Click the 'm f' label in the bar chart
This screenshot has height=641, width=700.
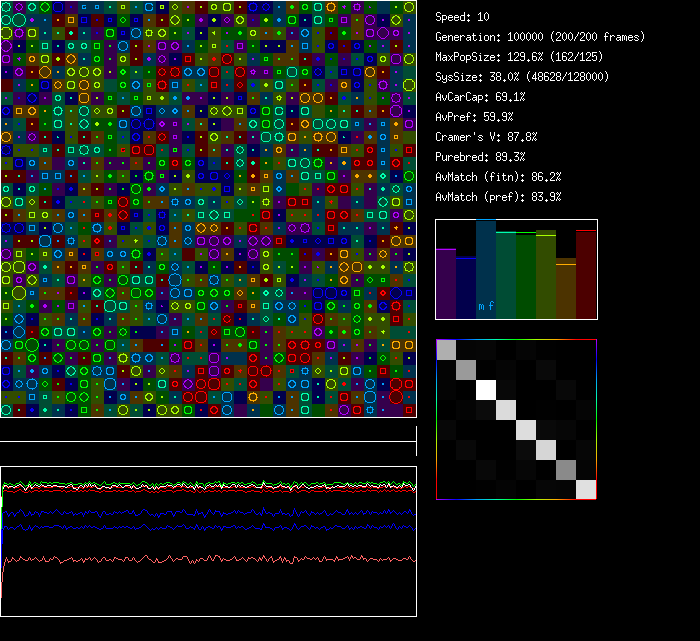point(486,306)
